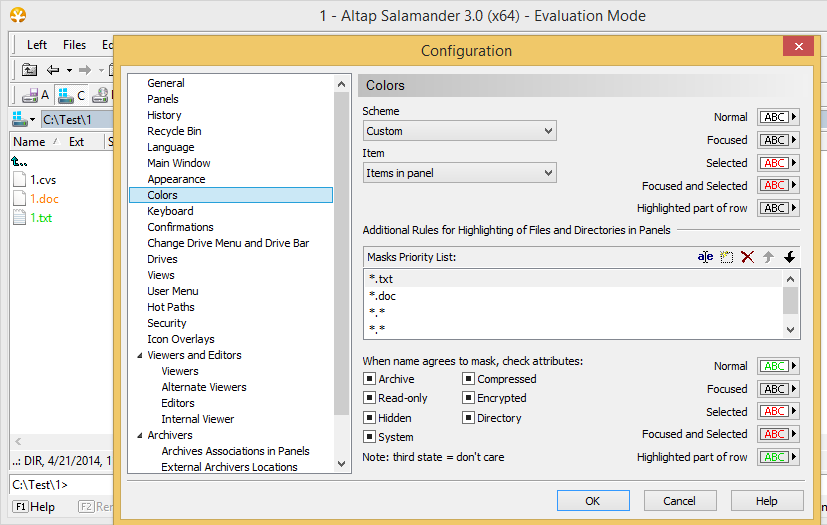Select Alternate Viewers in the configuration tree
This screenshot has height=525, width=827.
click(204, 387)
